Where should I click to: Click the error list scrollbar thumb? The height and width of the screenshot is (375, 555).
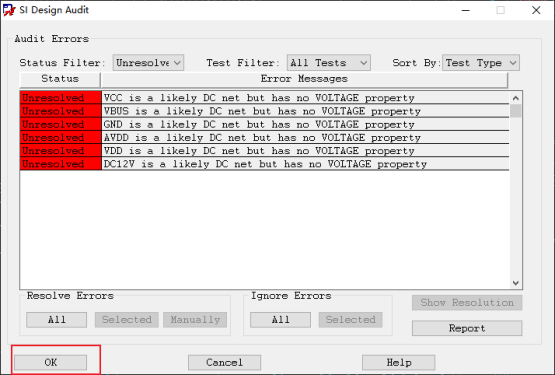point(516,111)
